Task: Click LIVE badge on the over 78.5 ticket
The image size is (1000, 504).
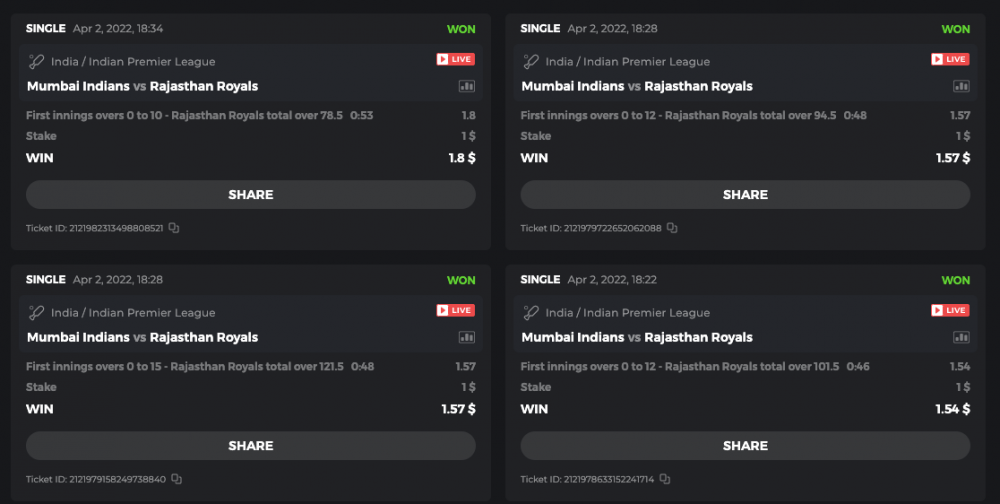Action: (456, 60)
